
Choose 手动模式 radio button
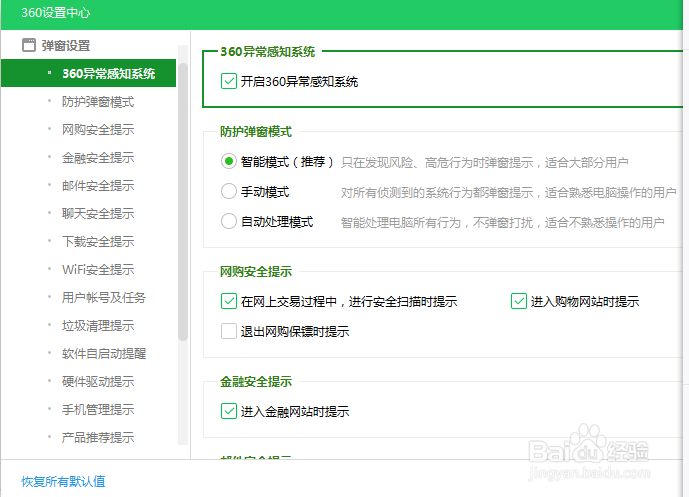(x=228, y=191)
